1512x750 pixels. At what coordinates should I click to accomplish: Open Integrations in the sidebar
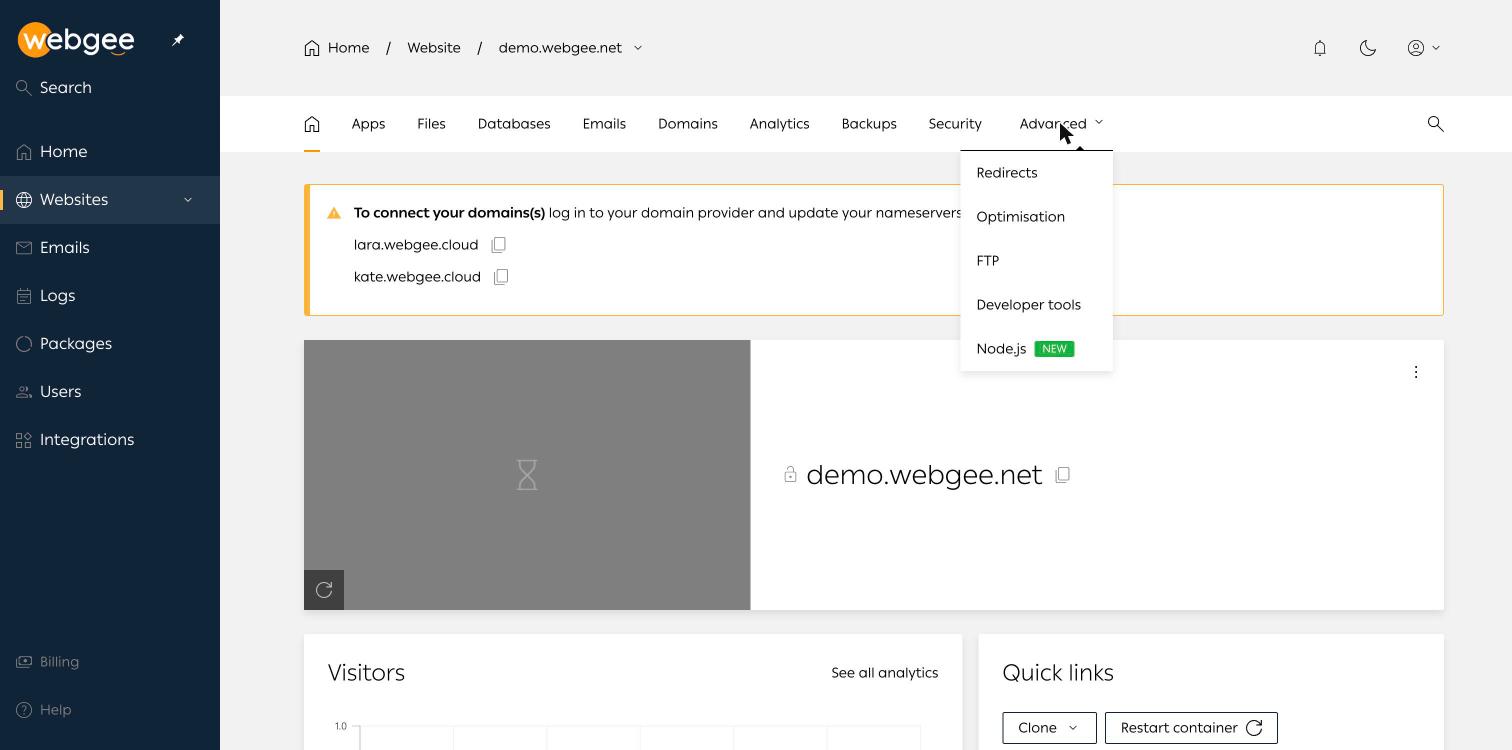110,440
